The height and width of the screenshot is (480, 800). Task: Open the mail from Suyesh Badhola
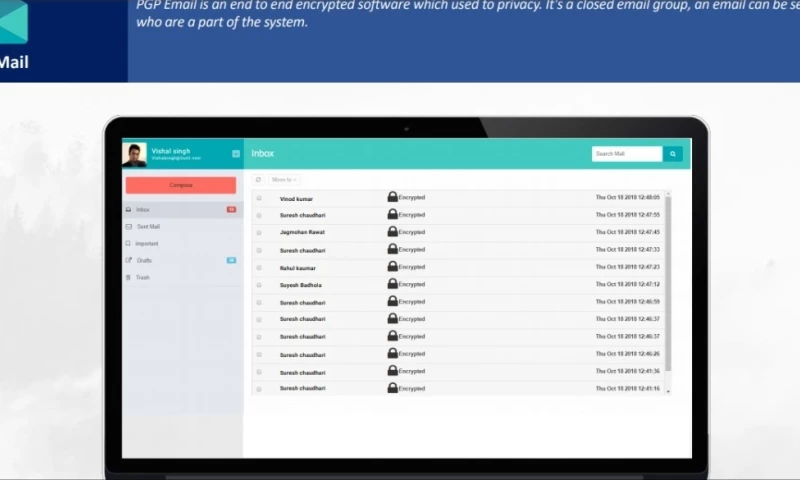pos(301,285)
